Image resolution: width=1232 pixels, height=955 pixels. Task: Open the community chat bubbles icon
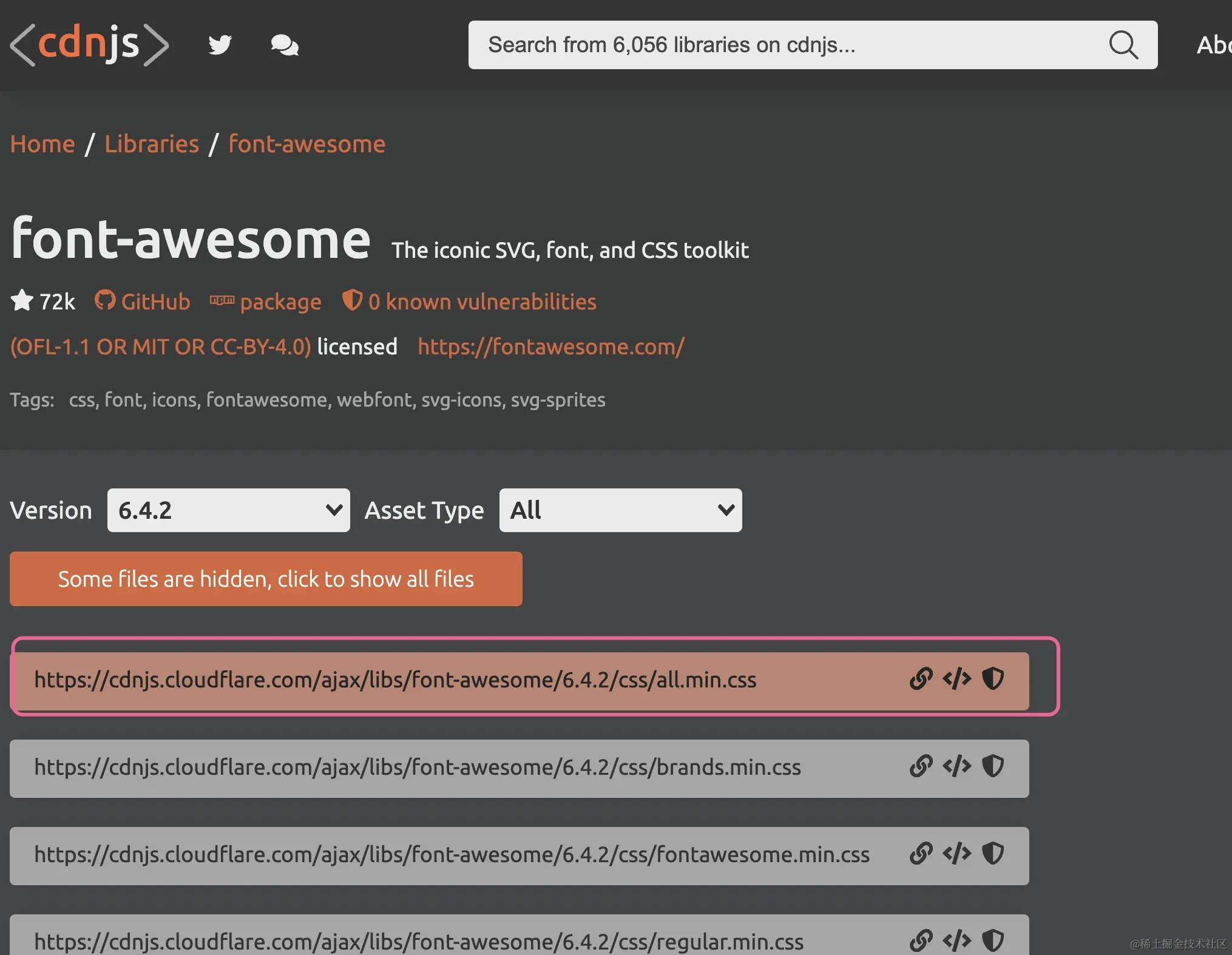pos(284,45)
